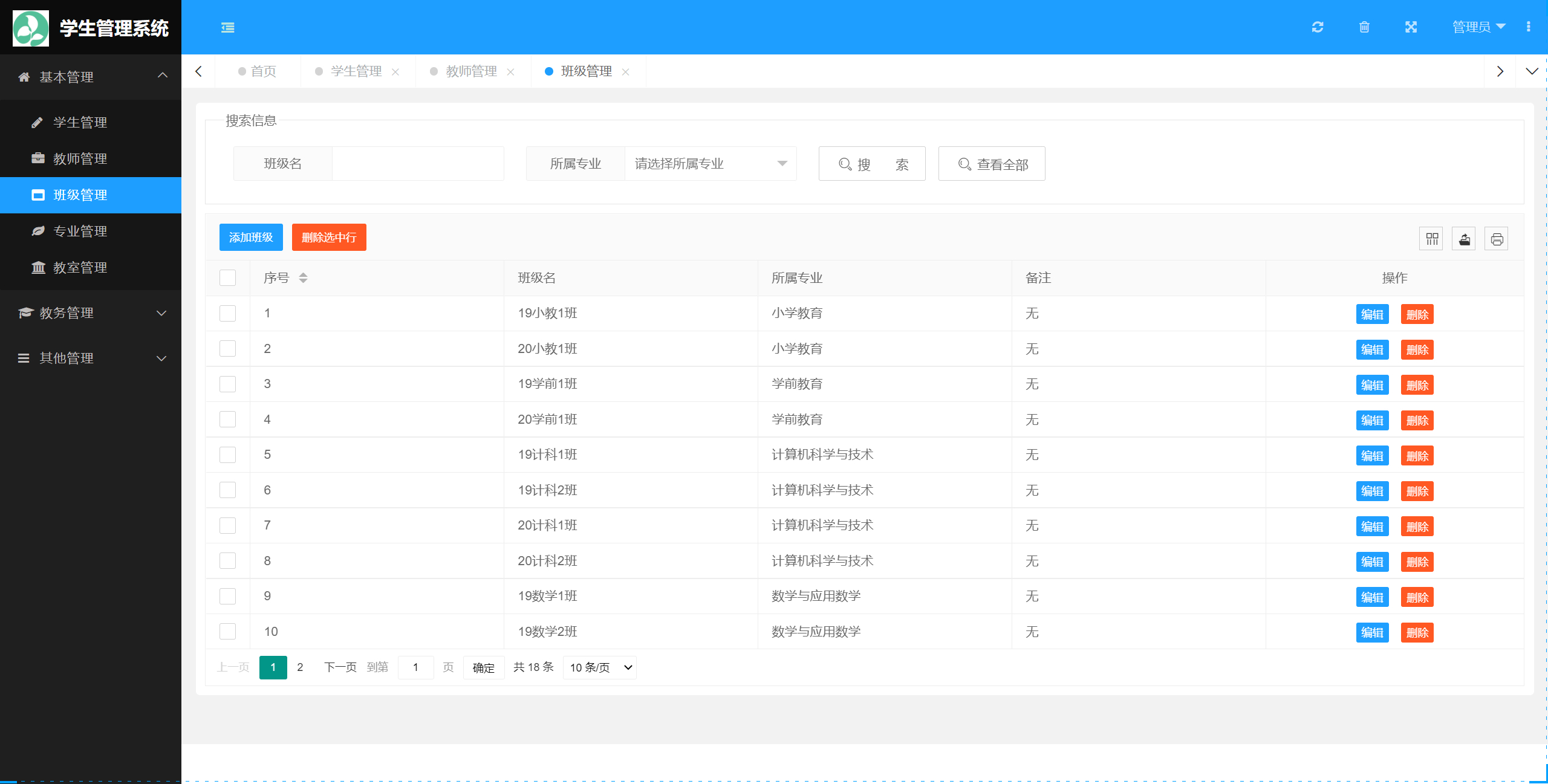Delete the 19学前1班 row
1548x784 pixels.
(x=1417, y=385)
